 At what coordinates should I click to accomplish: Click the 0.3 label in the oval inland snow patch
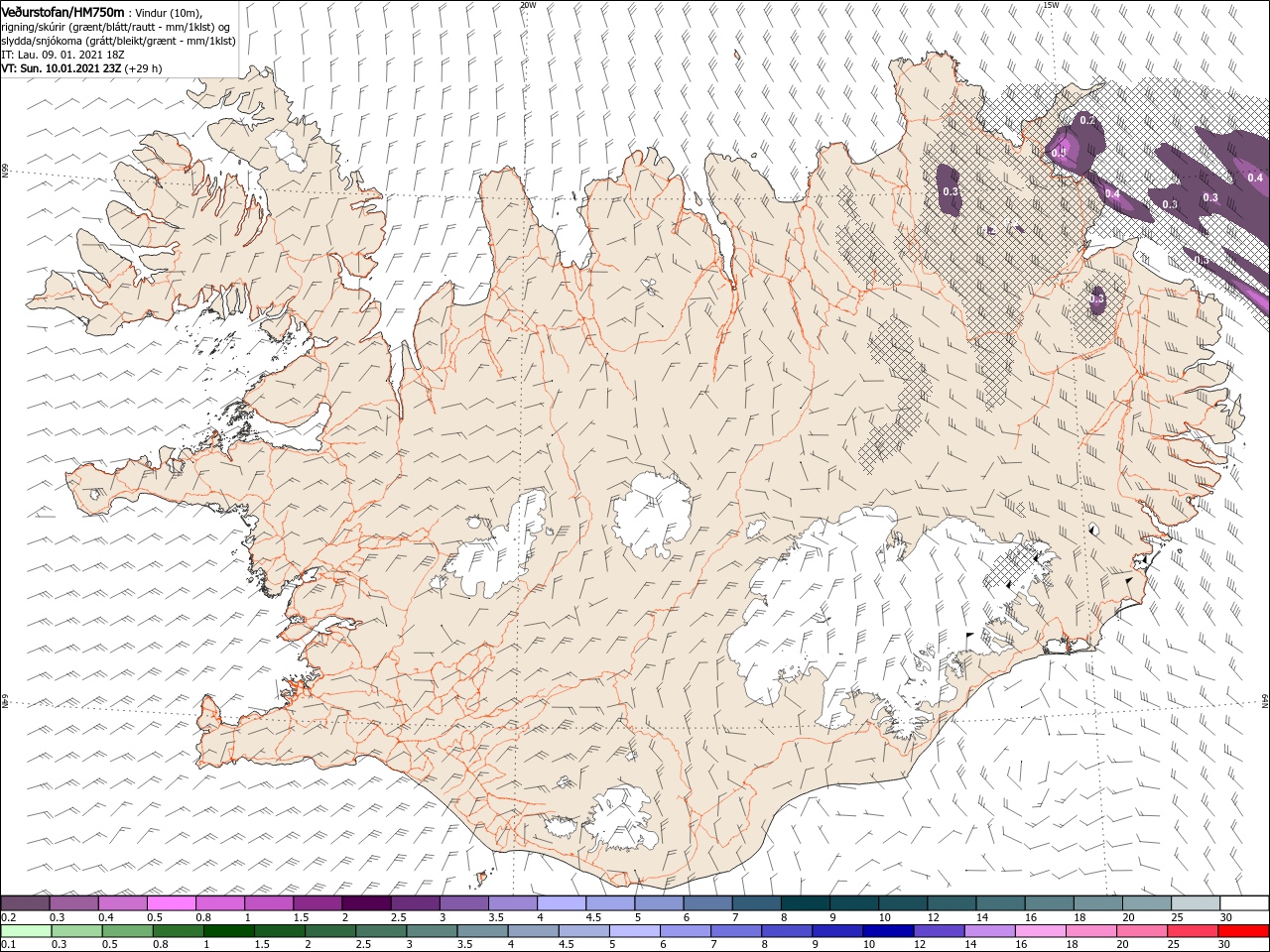tap(950, 190)
